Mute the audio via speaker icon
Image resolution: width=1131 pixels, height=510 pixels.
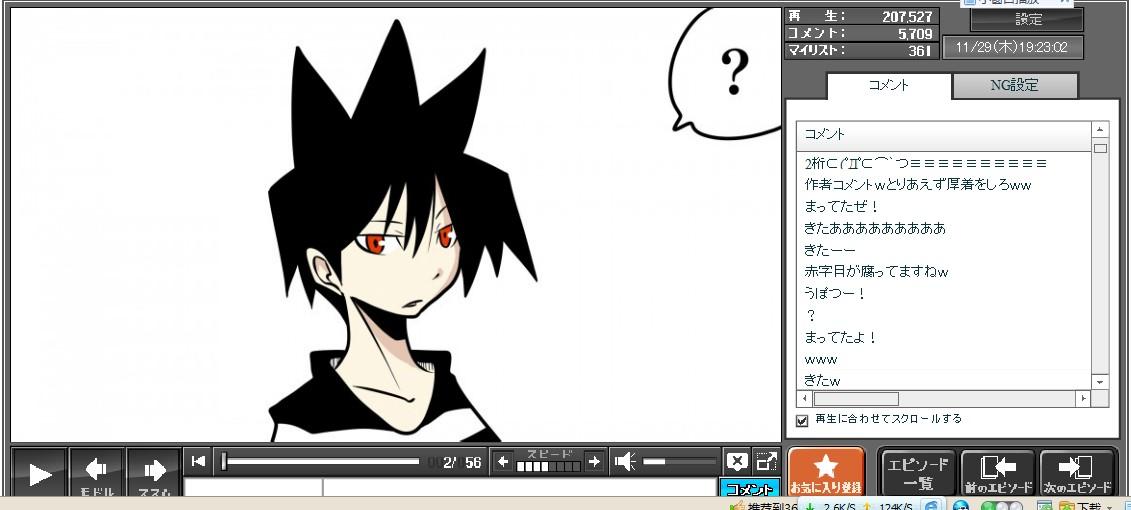pyautogui.click(x=625, y=461)
